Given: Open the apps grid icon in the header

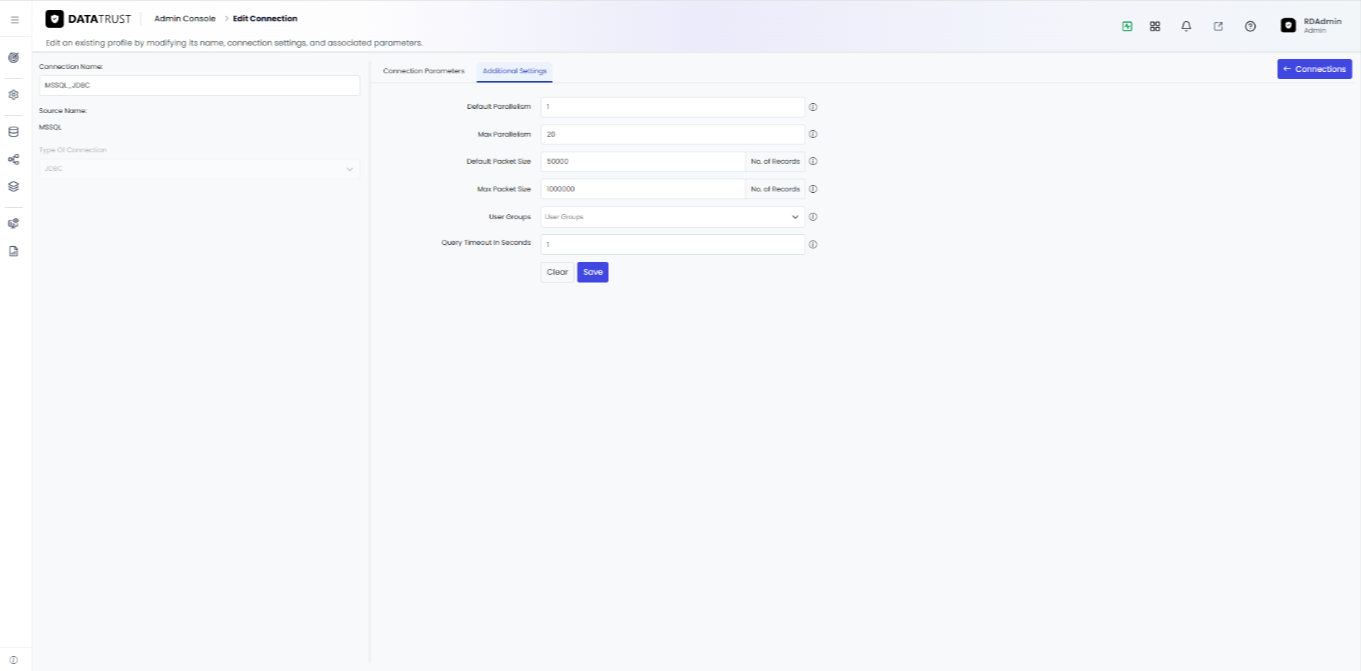Looking at the screenshot, I should [x=1155, y=26].
